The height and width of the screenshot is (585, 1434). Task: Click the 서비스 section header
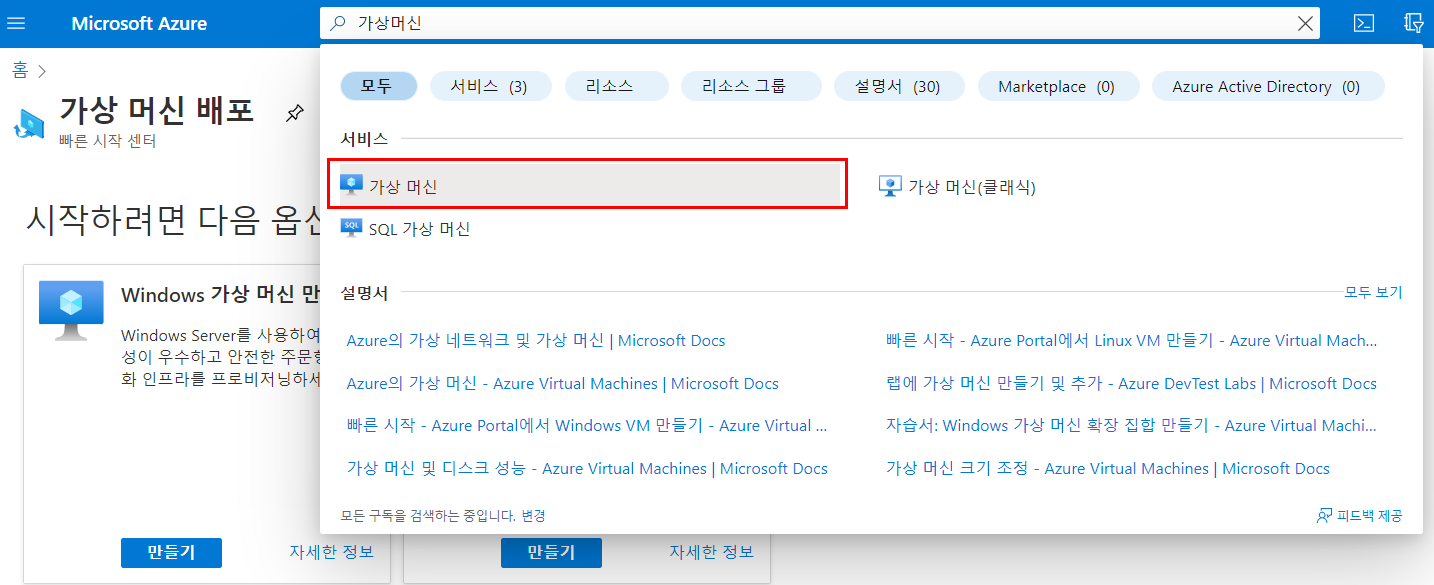(364, 139)
